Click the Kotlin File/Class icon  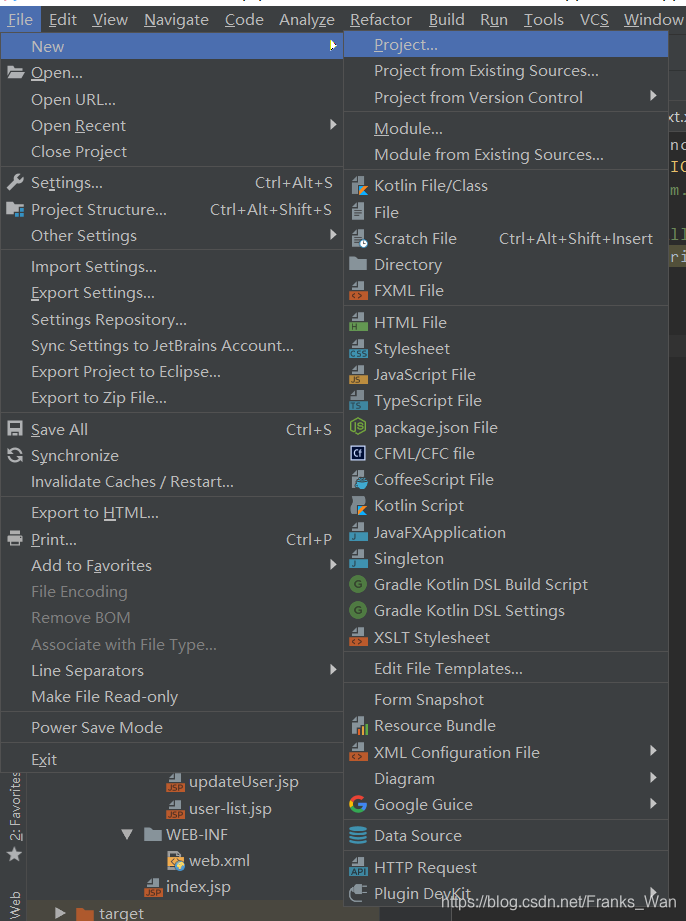click(358, 186)
